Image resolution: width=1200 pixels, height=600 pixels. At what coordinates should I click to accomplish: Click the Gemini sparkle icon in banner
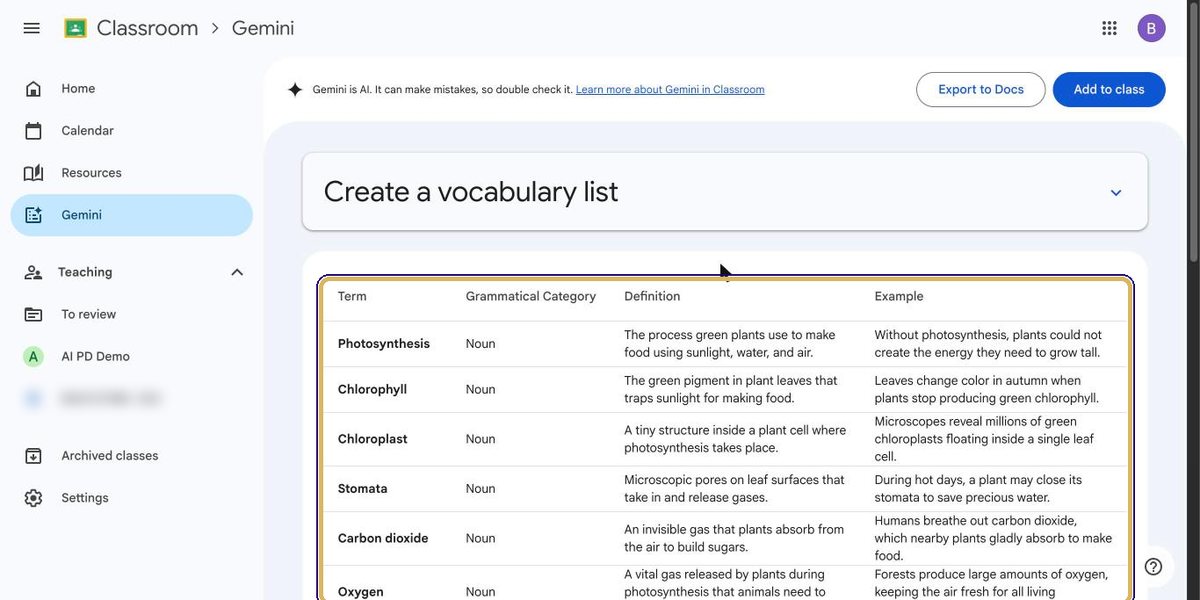(x=295, y=89)
